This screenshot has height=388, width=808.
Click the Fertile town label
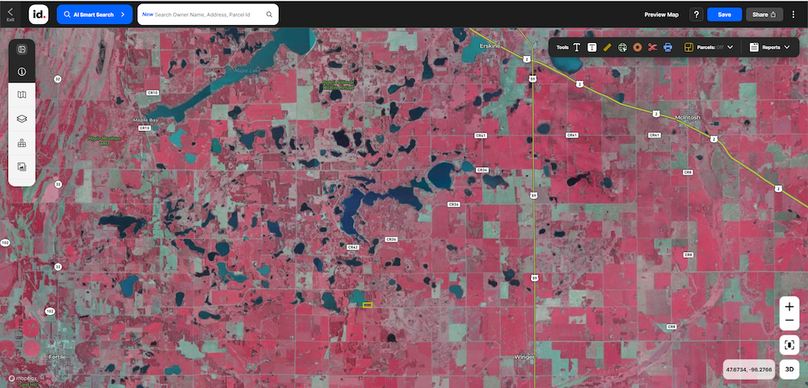(56, 357)
